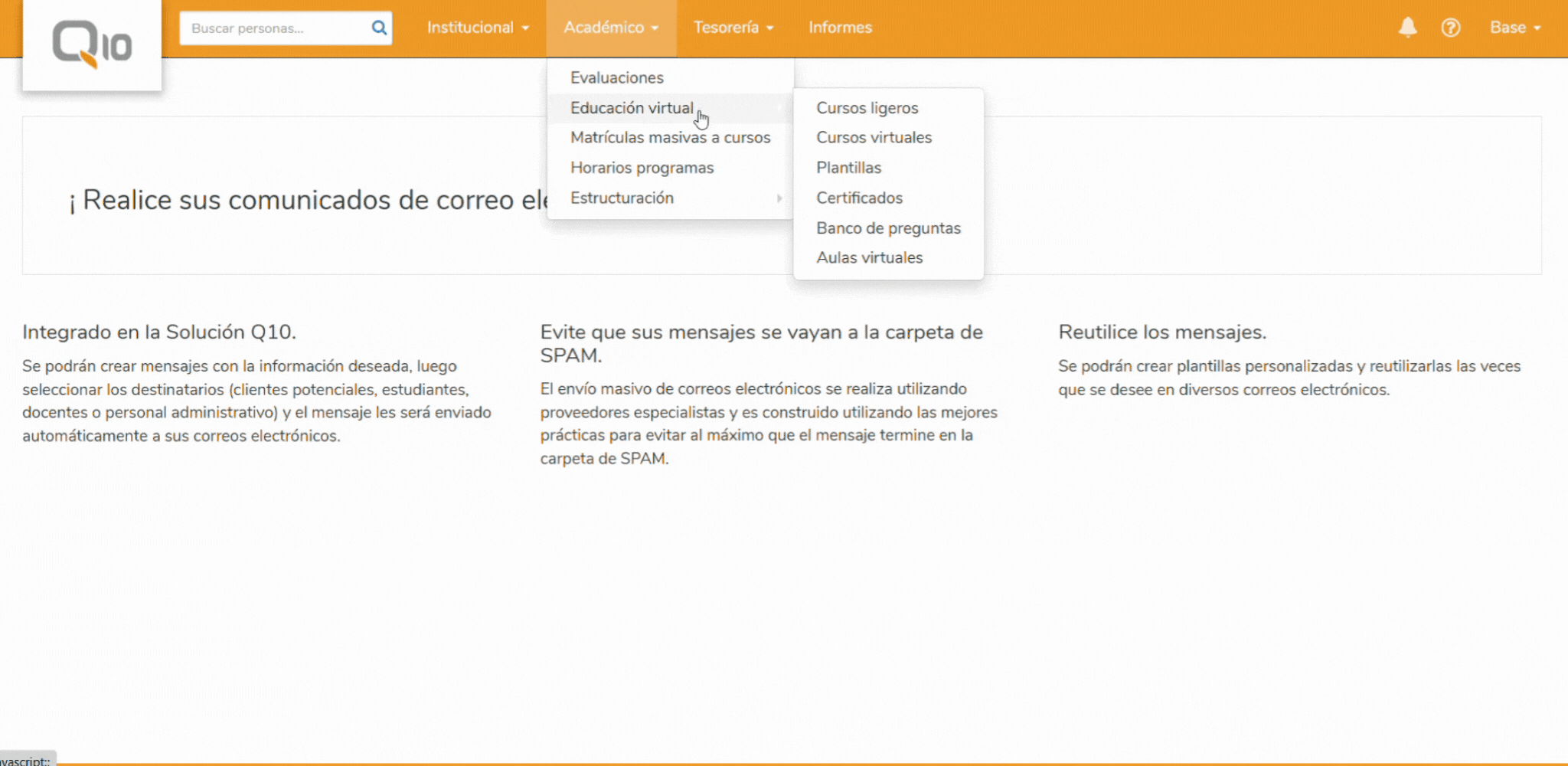Viewport: 1568px width, 766px height.
Task: Click the search magnifier icon
Action: click(x=379, y=28)
